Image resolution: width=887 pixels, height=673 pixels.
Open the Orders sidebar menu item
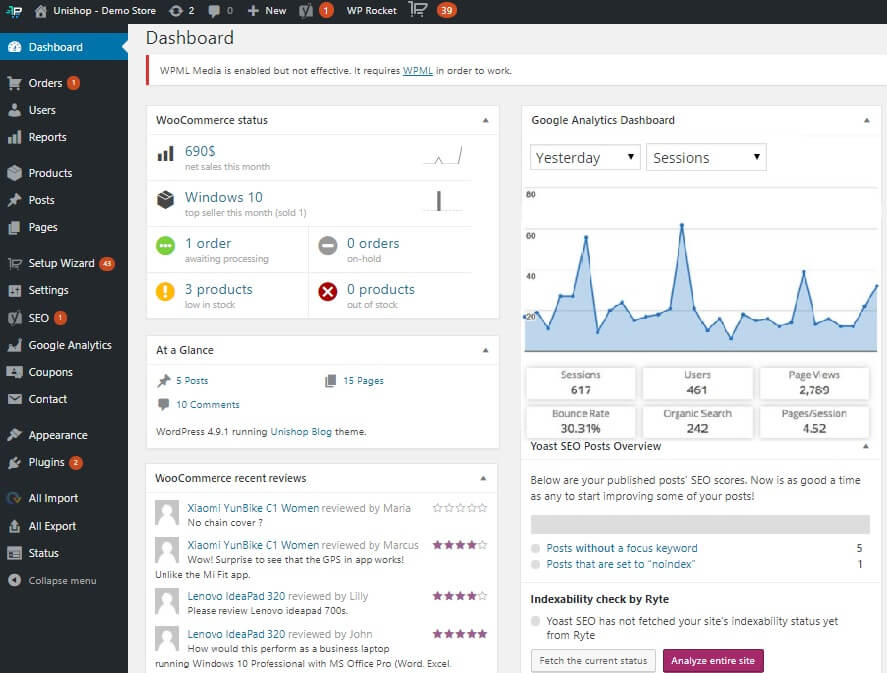coord(45,83)
